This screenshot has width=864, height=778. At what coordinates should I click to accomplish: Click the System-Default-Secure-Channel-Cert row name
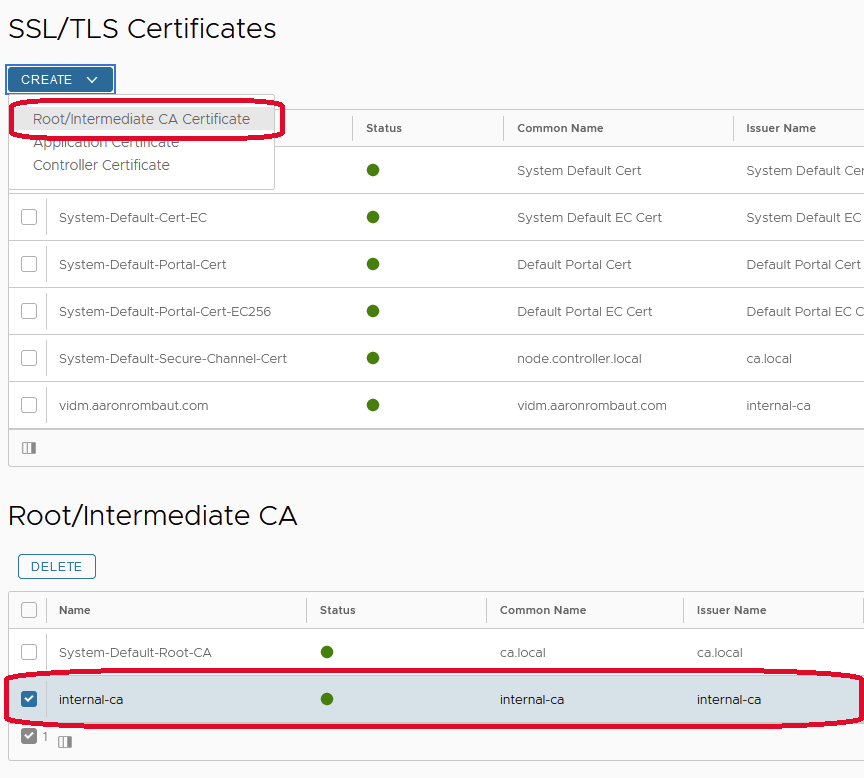coord(173,358)
